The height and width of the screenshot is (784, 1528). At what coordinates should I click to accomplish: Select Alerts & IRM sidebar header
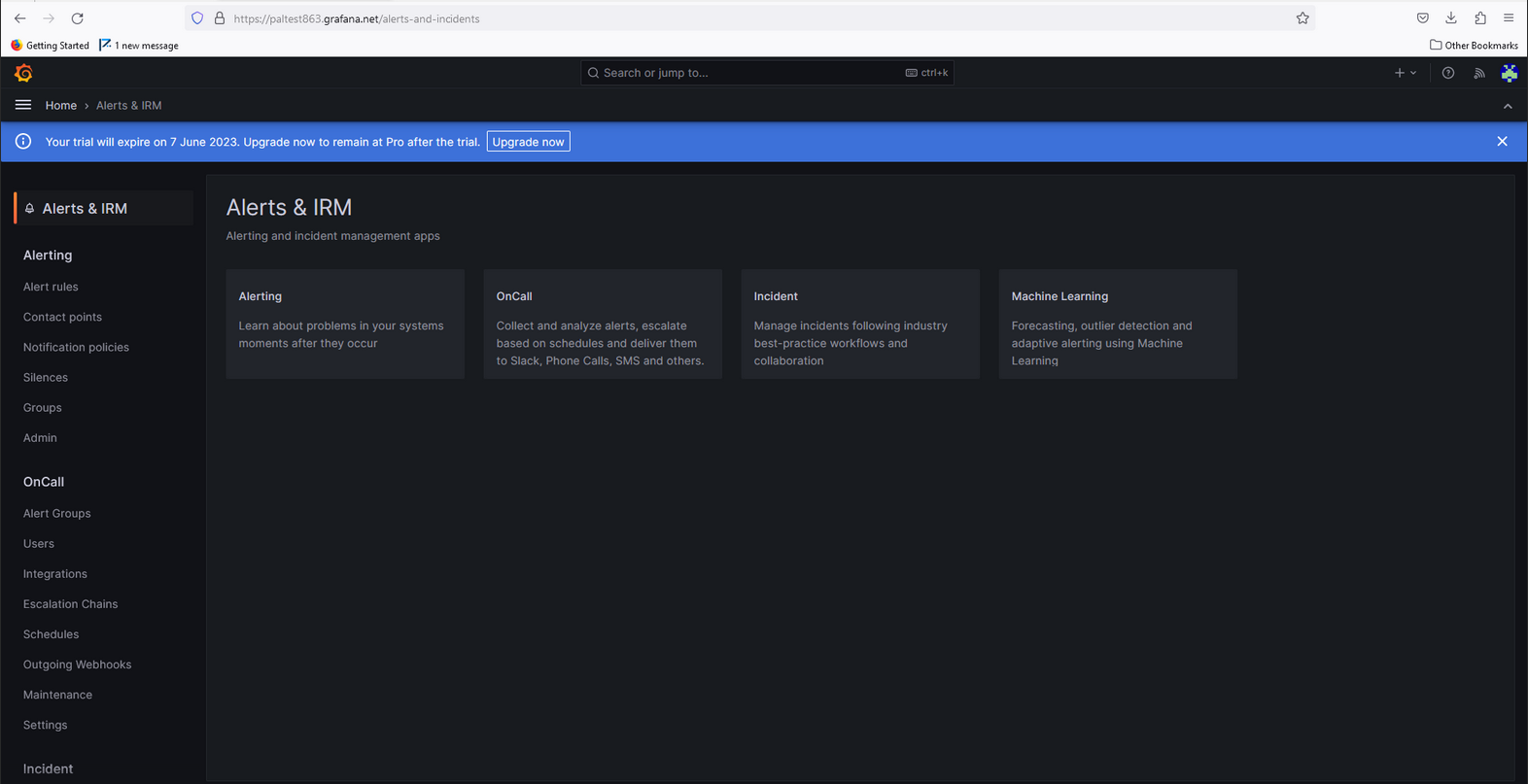click(104, 208)
